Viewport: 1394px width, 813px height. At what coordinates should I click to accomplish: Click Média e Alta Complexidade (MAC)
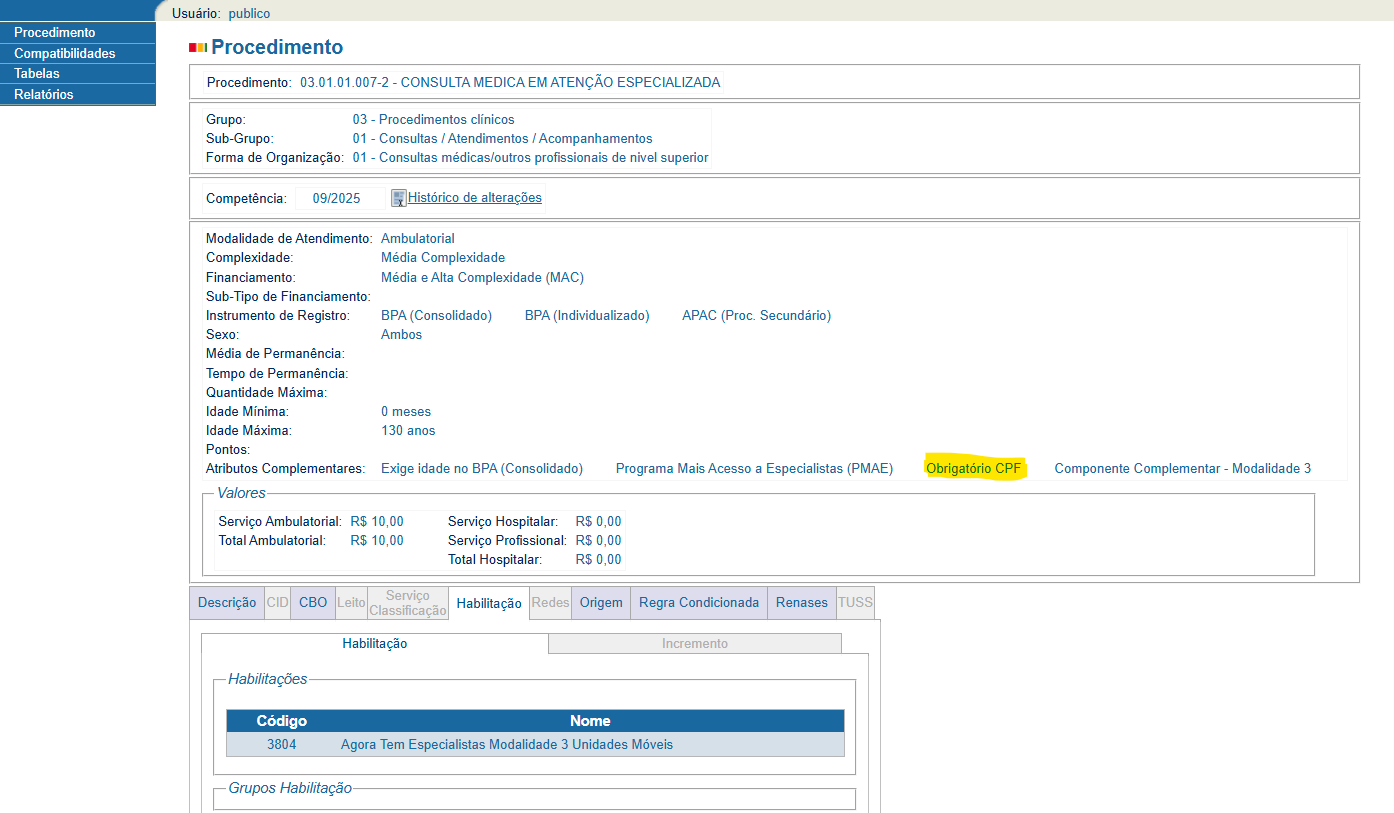click(x=482, y=277)
